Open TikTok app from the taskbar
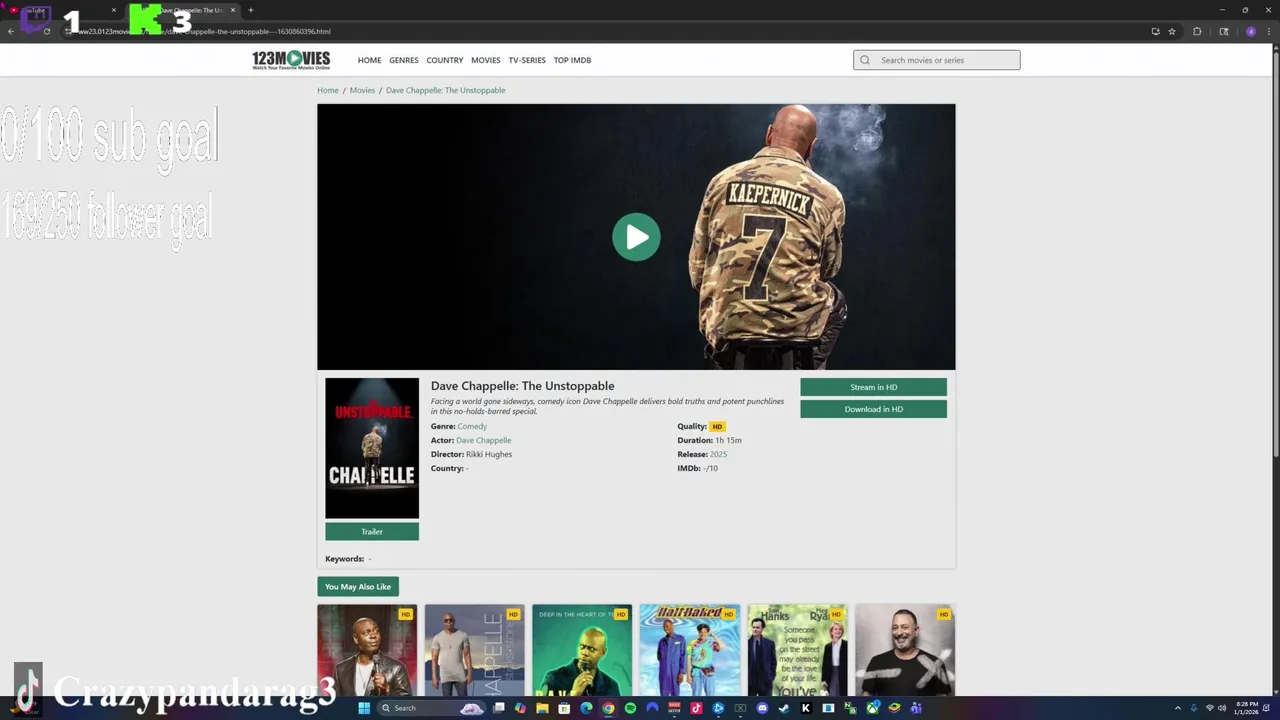 pyautogui.click(x=696, y=708)
